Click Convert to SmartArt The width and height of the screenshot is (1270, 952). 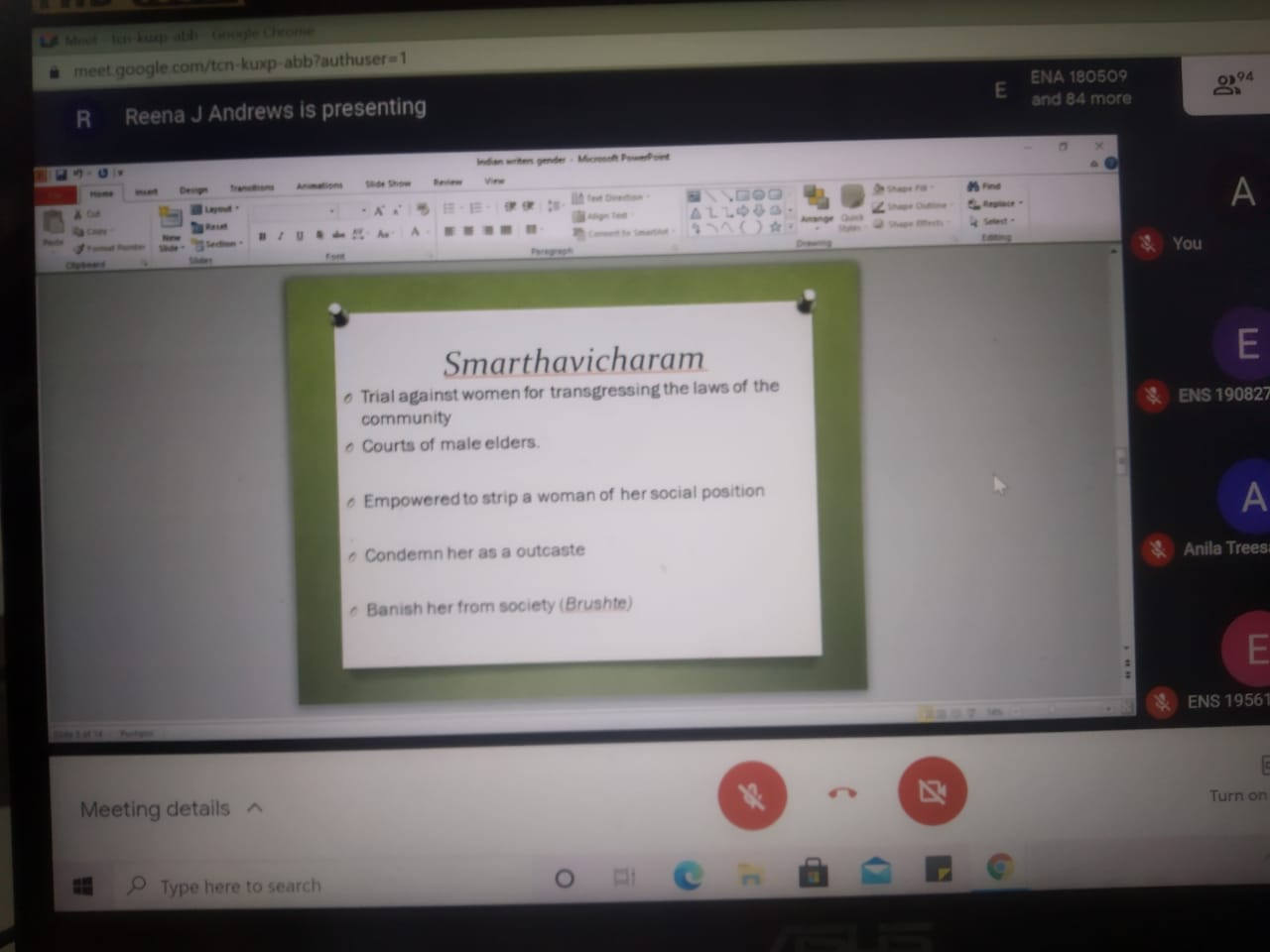622,233
